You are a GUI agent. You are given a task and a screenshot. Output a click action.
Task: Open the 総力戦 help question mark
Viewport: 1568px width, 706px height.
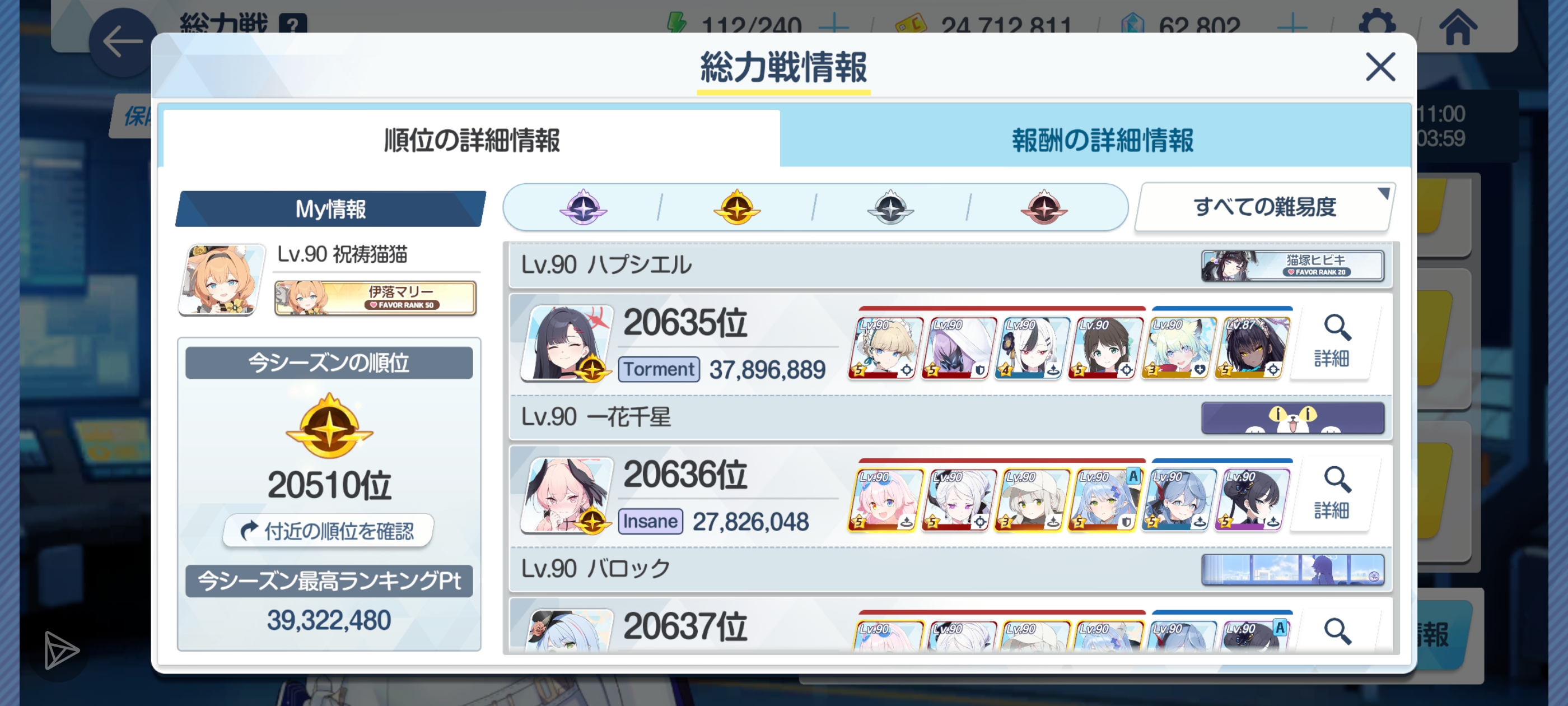[x=292, y=25]
